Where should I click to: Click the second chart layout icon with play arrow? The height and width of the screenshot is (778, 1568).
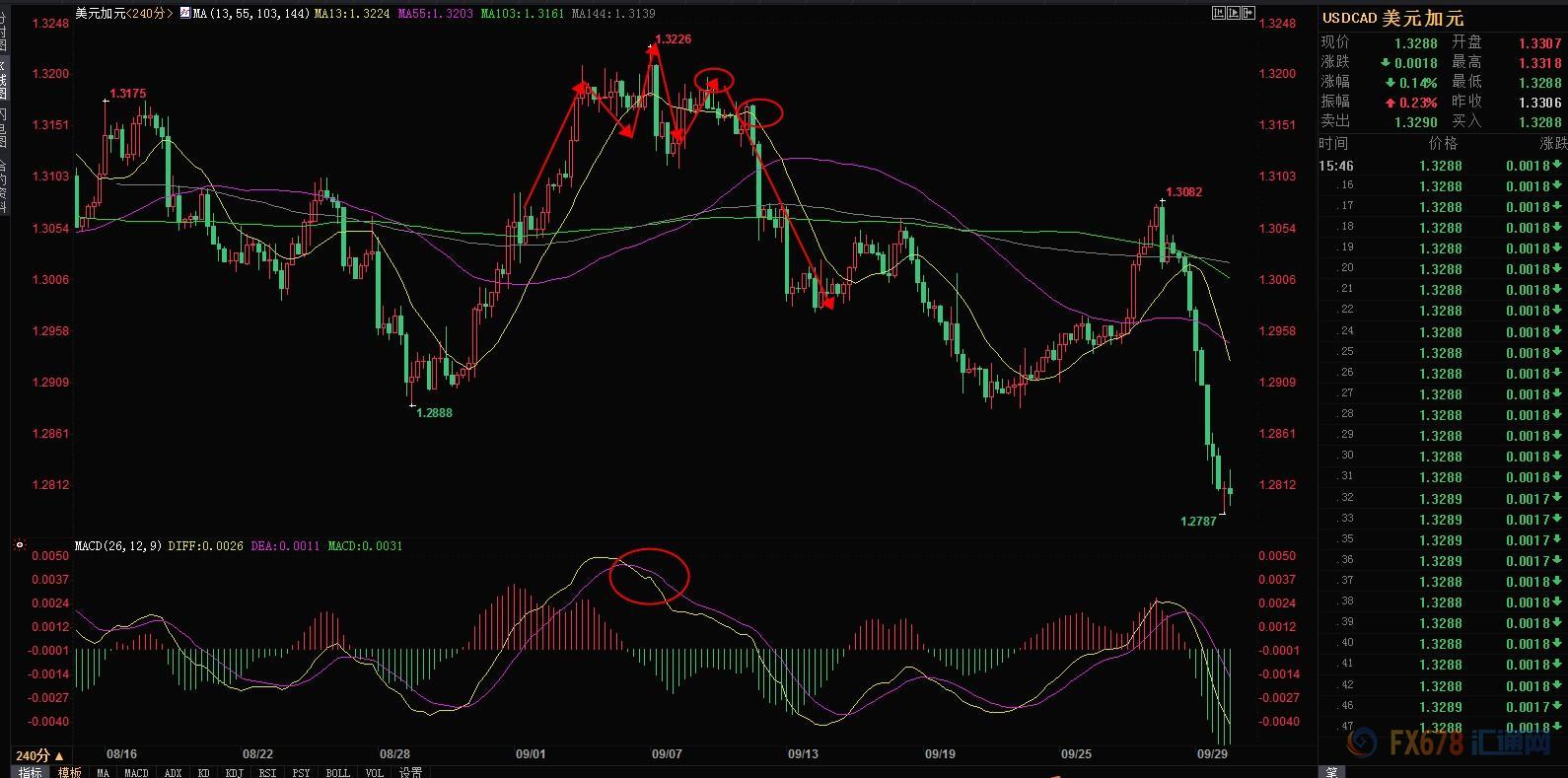pyautogui.click(x=1234, y=13)
